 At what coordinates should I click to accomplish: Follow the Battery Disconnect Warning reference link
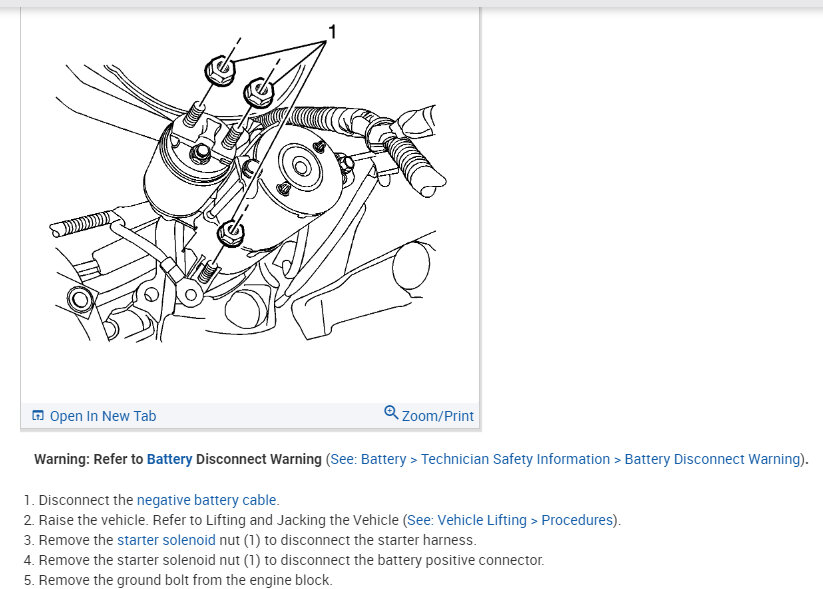point(565,459)
